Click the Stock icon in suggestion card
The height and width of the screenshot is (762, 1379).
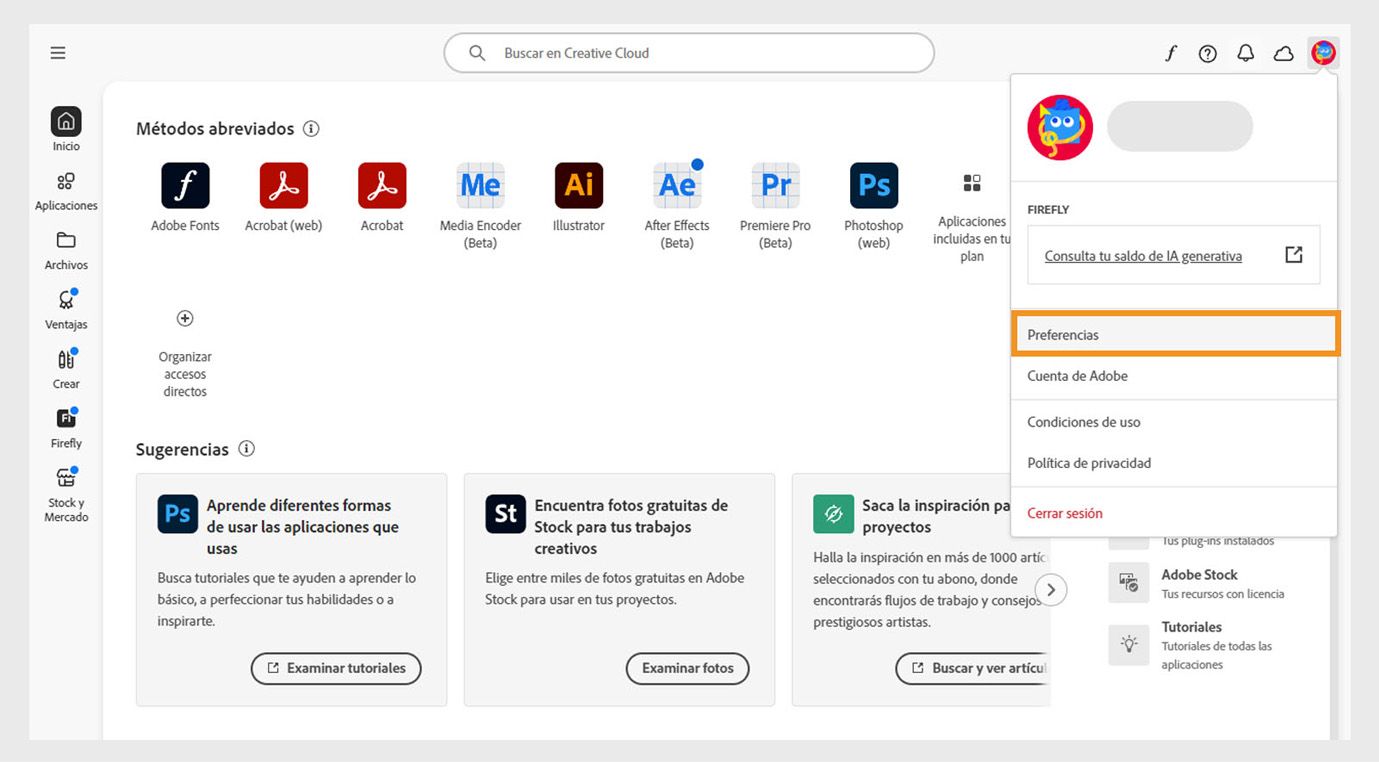click(x=505, y=514)
